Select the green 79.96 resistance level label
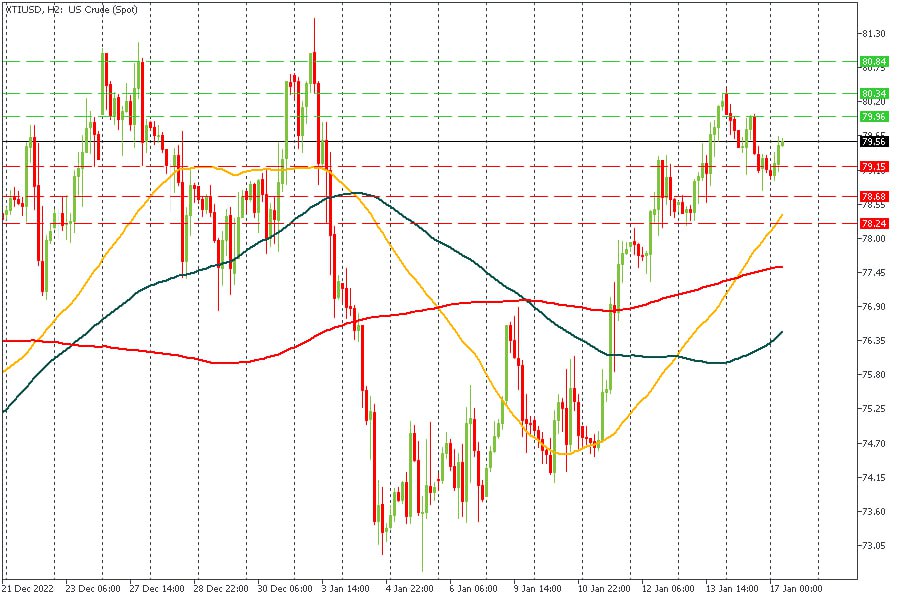The width and height of the screenshot is (900, 600). pos(874,117)
